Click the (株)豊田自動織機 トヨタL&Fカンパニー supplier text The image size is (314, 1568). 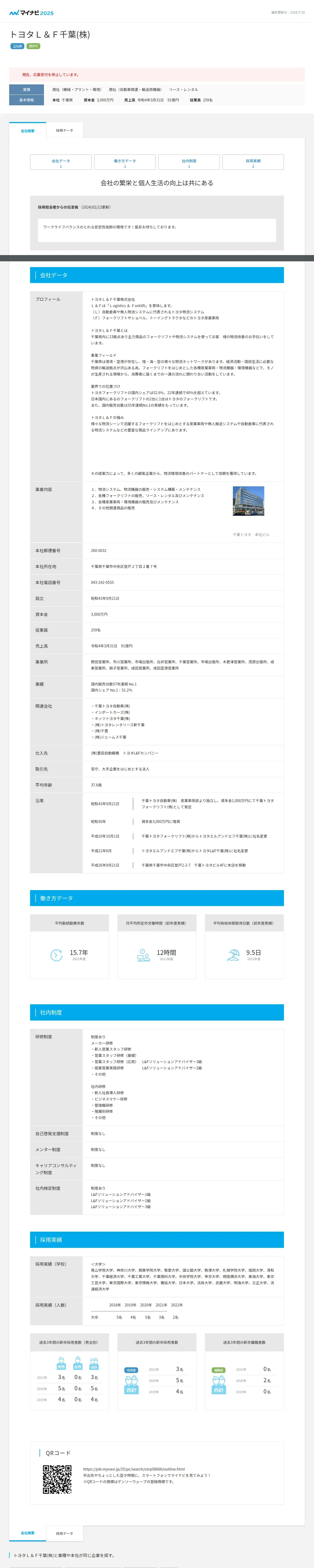(124, 753)
